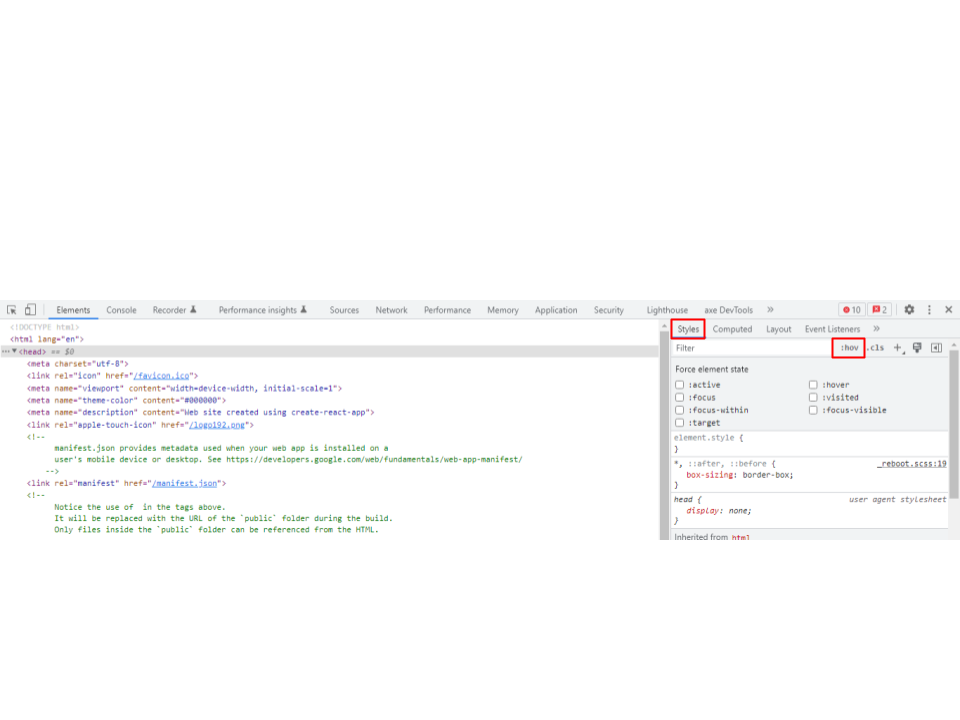The width and height of the screenshot is (960, 720).
Task: Open the hidden tabs overflow chevron
Action: point(770,310)
